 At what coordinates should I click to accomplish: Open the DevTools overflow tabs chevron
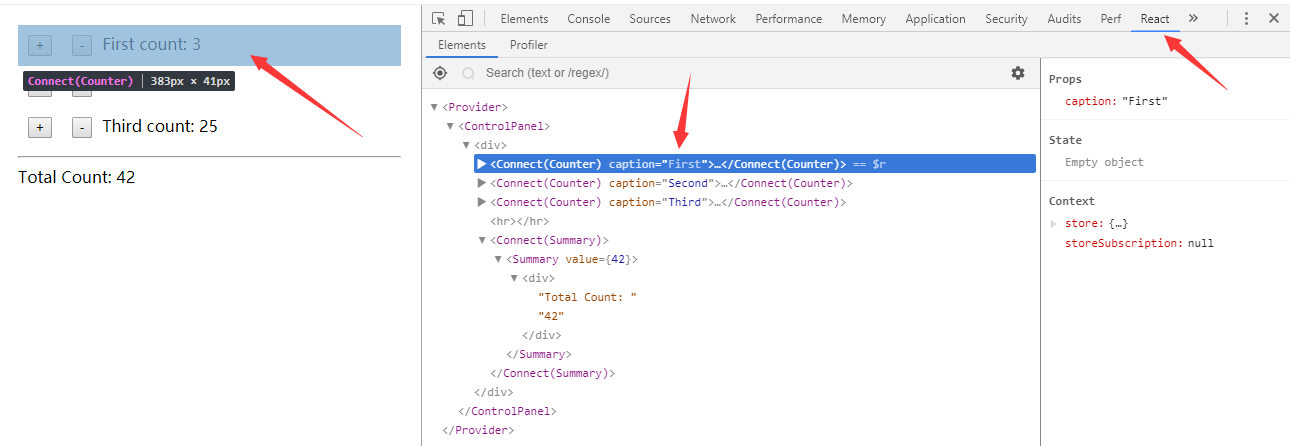click(1193, 18)
